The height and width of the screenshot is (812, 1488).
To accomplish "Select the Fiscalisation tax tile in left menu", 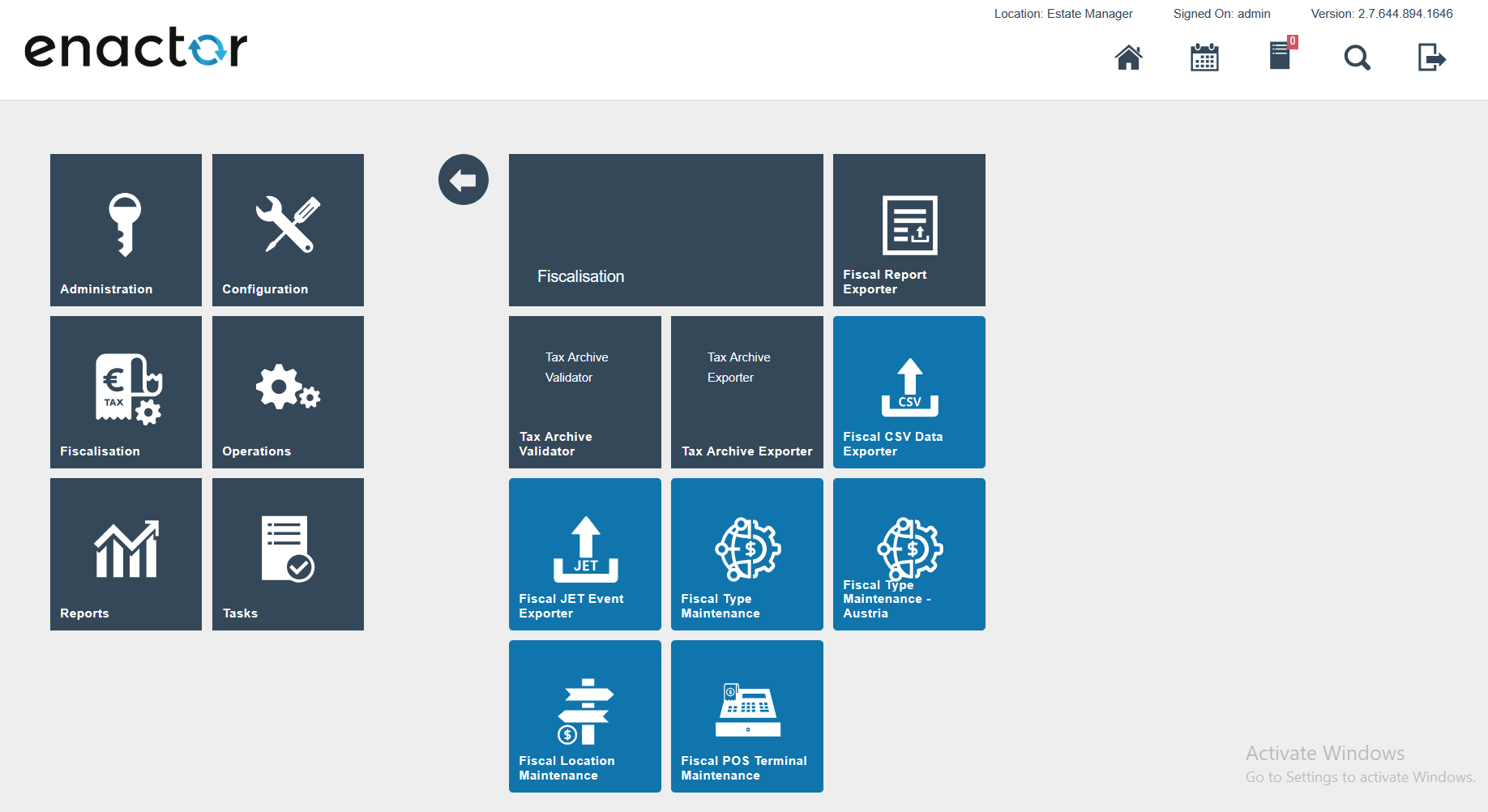I will click(126, 392).
